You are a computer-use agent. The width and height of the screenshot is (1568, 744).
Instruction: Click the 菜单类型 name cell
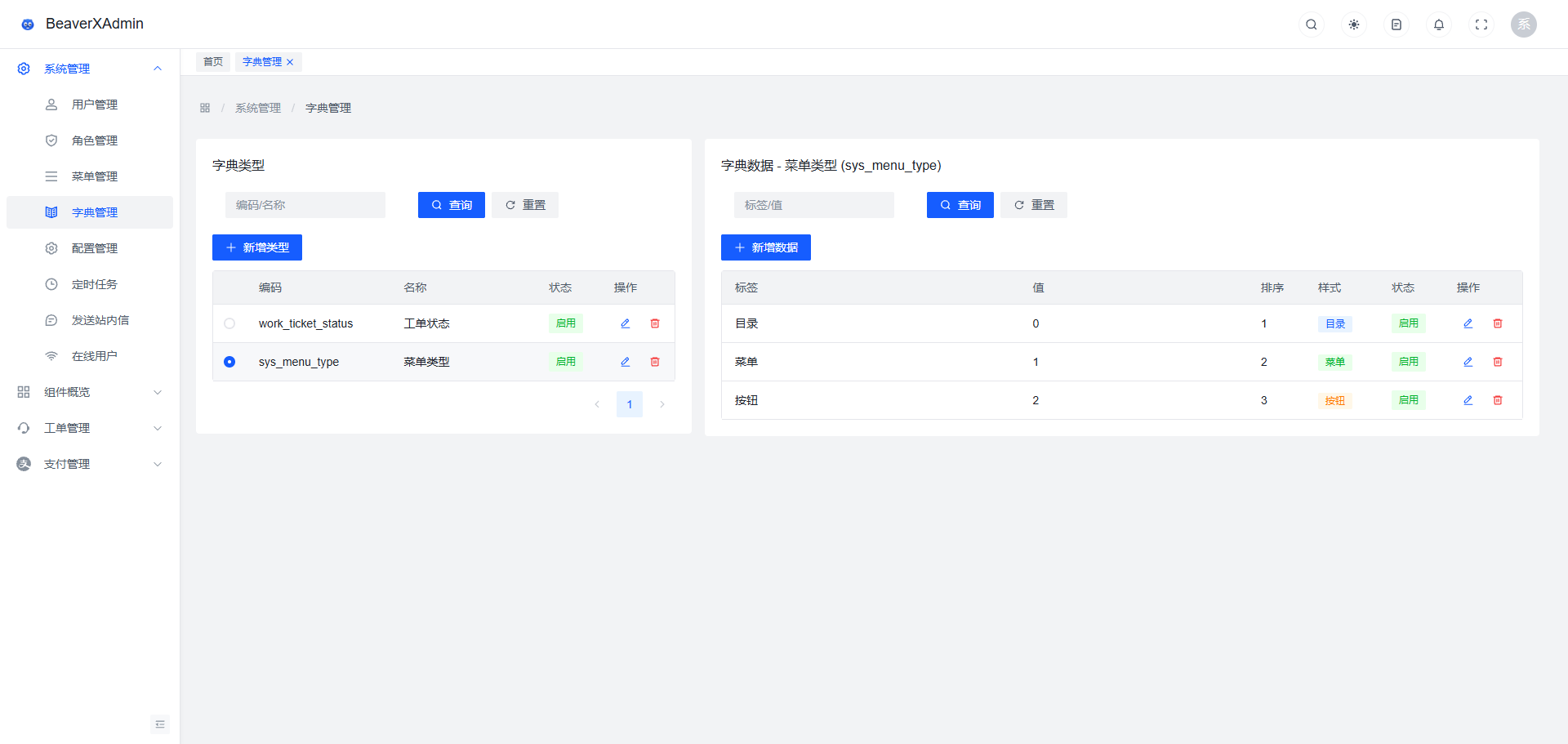tap(426, 362)
